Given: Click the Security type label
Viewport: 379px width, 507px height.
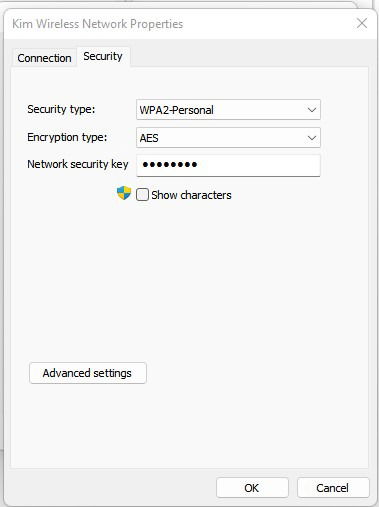Looking at the screenshot, I should [61, 109].
